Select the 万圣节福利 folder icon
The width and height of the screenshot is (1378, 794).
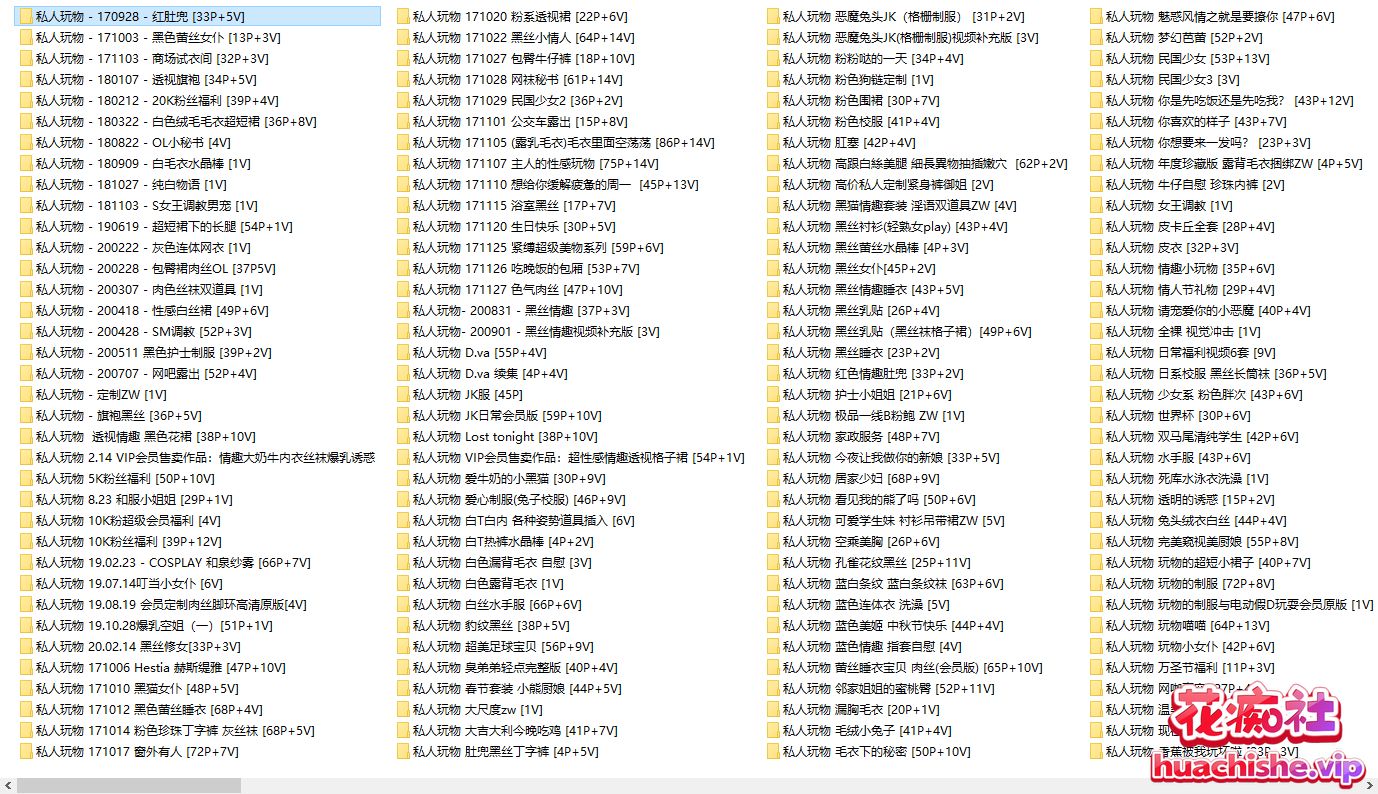tap(1096, 668)
